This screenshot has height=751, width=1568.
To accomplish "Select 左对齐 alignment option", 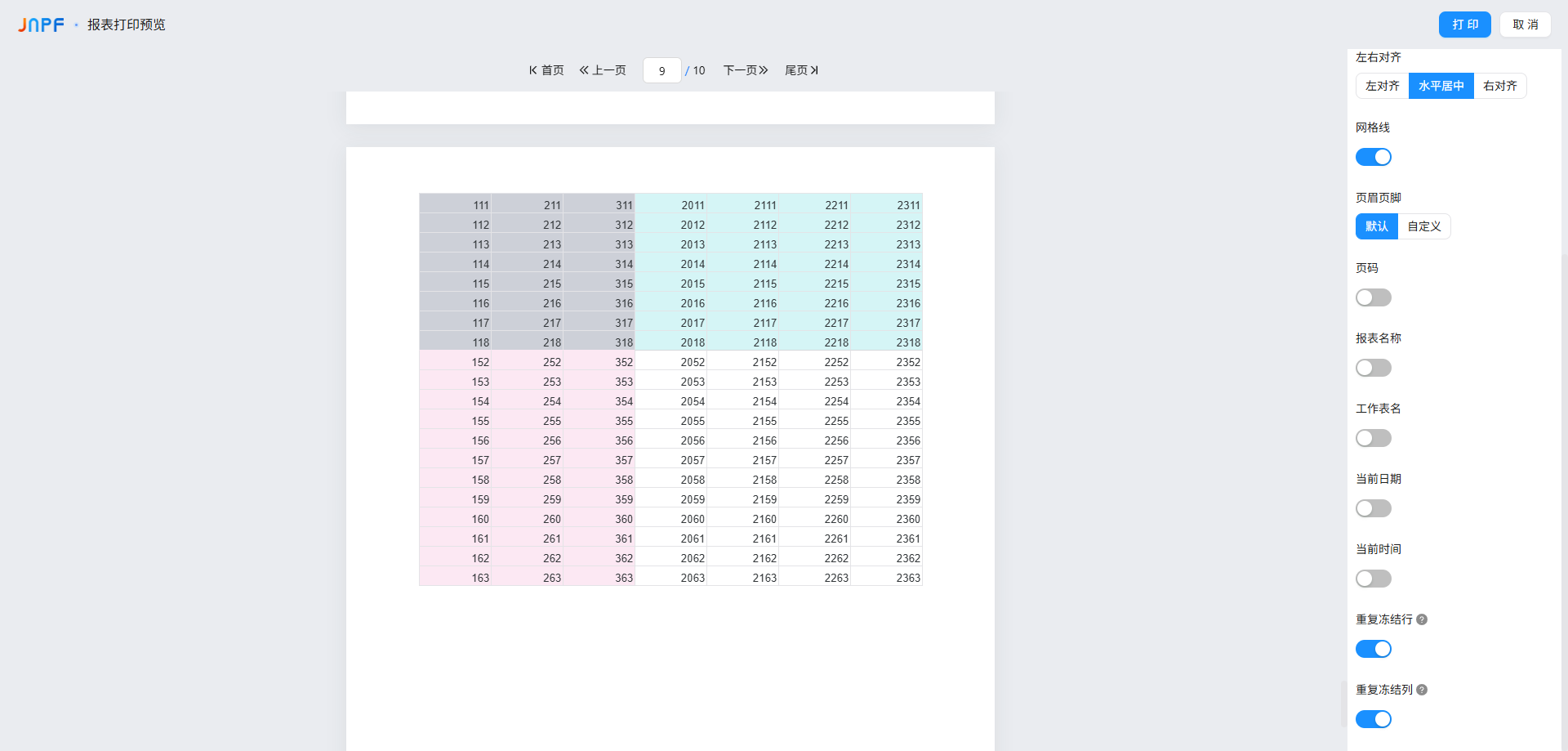I will [1382, 86].
